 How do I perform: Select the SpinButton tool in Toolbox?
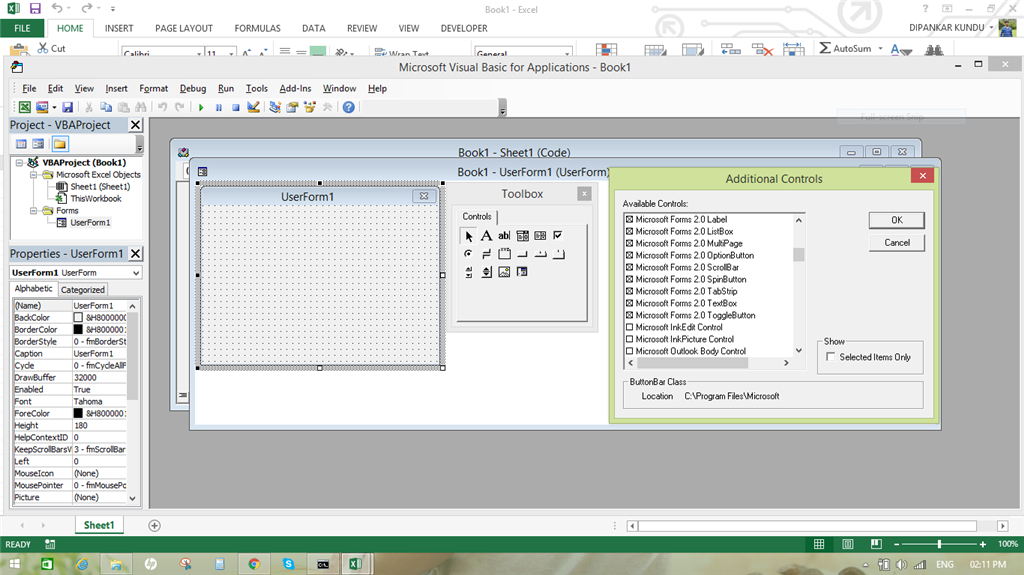[x=487, y=272]
